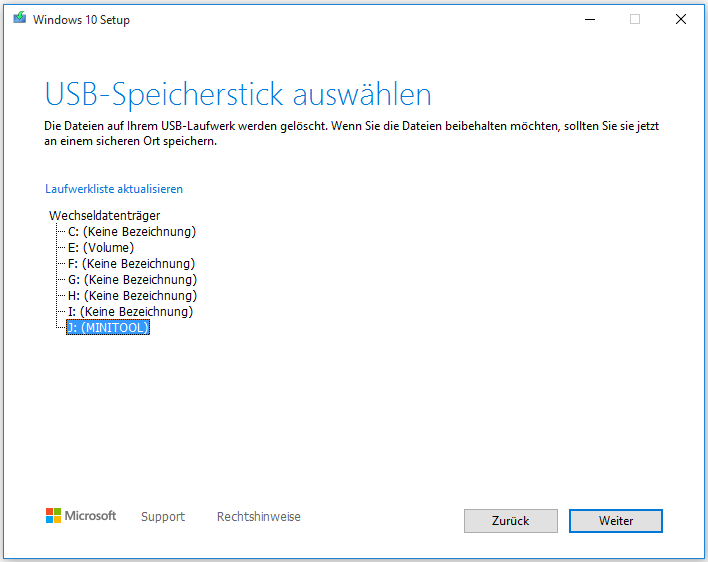Continue with the Weiter button
This screenshot has height=562, width=708.
[616, 521]
